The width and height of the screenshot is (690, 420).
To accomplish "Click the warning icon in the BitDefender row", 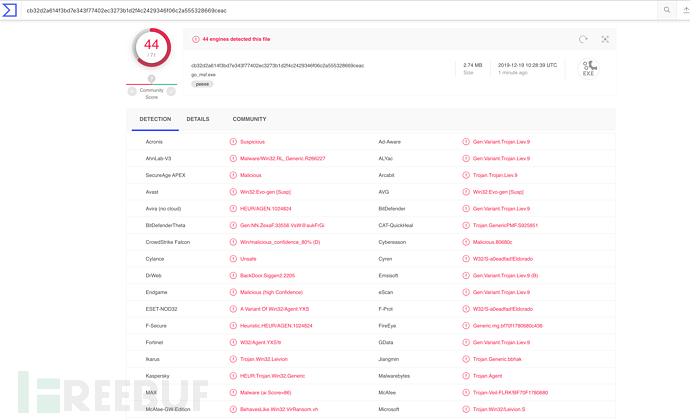I will pos(466,209).
